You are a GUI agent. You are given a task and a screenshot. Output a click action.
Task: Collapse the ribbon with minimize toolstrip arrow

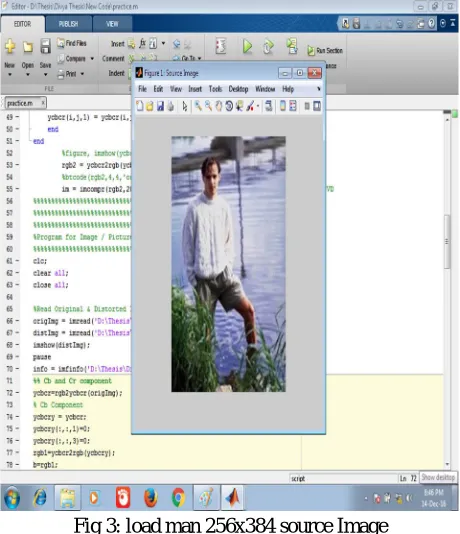(x=453, y=23)
